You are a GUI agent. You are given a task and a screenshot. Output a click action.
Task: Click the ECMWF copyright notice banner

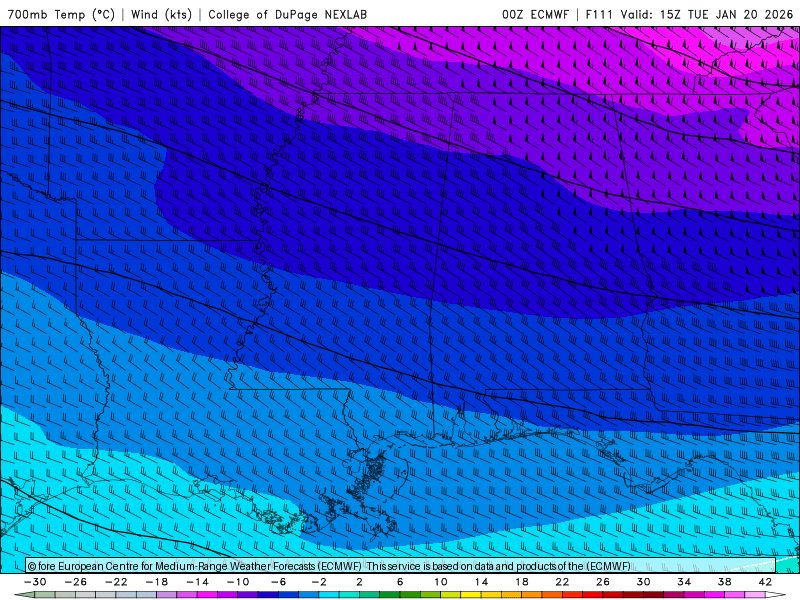click(401, 566)
